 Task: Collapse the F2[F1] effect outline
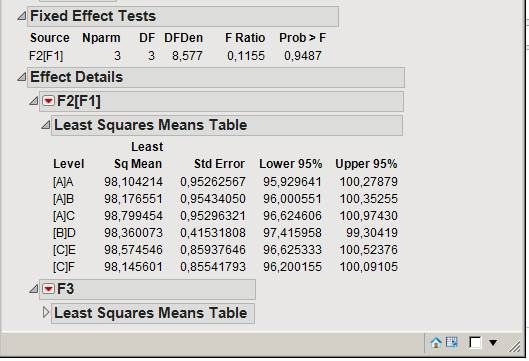[33, 101]
